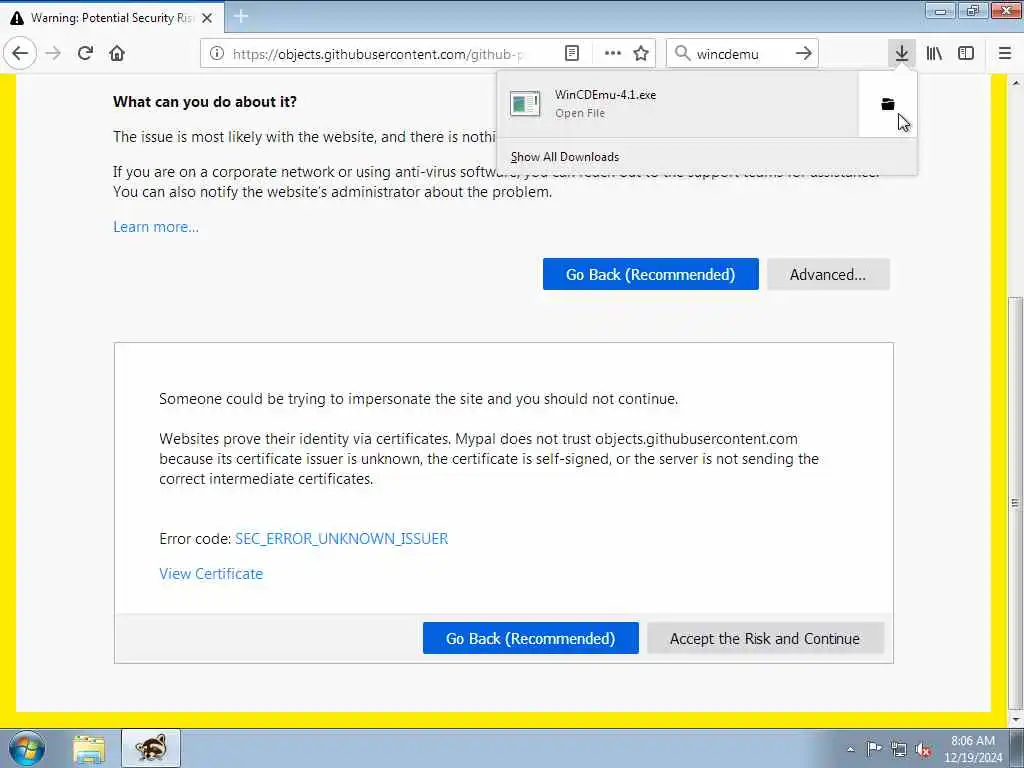Screen dimensions: 1024x768
Task: Show site information icon in address bar
Action: [x=217, y=54]
